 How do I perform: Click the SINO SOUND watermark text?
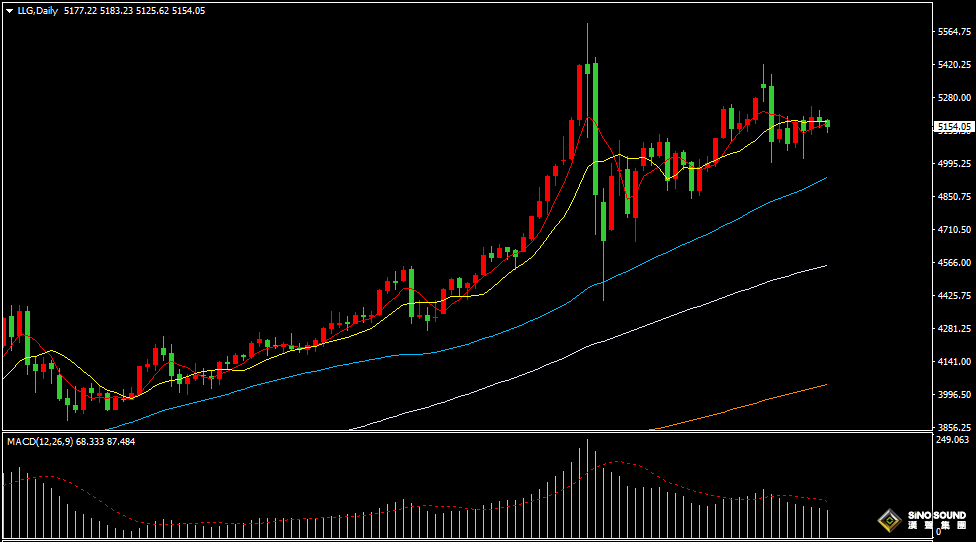(937, 517)
